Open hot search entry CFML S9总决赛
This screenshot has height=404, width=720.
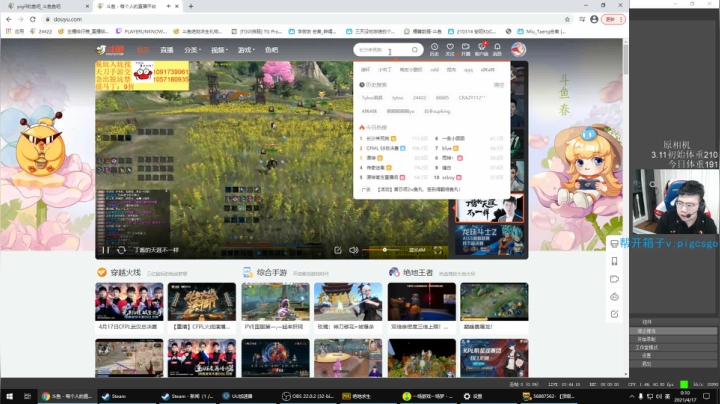pyautogui.click(x=382, y=148)
